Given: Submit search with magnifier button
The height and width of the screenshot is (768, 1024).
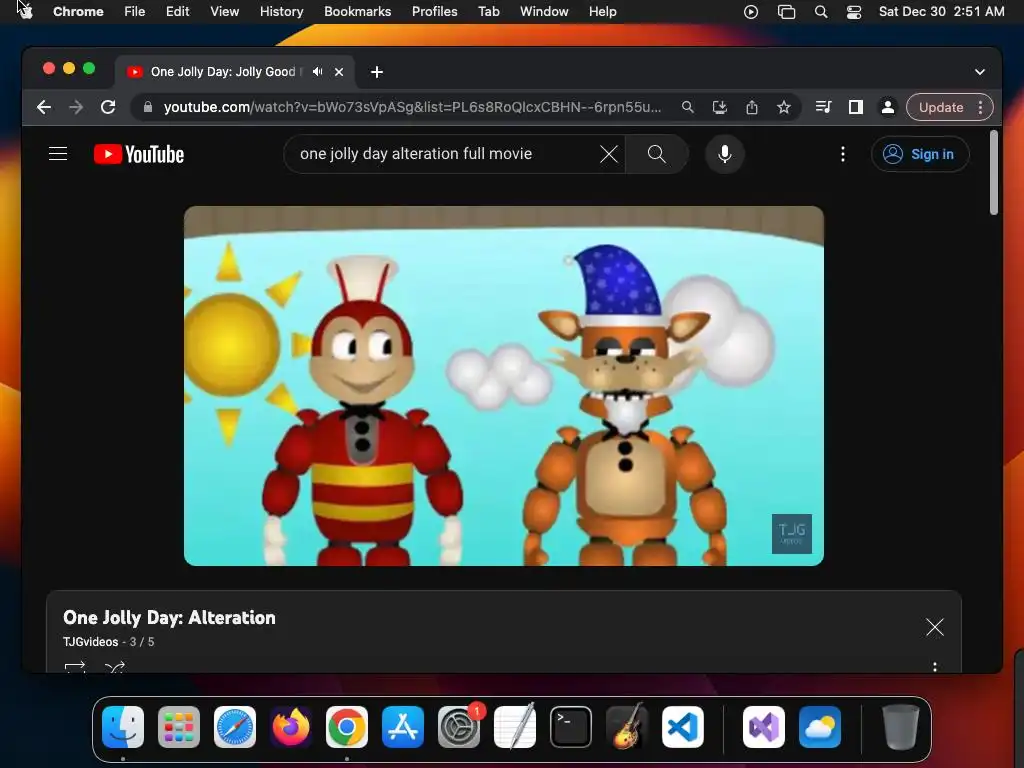Looking at the screenshot, I should (x=656, y=154).
